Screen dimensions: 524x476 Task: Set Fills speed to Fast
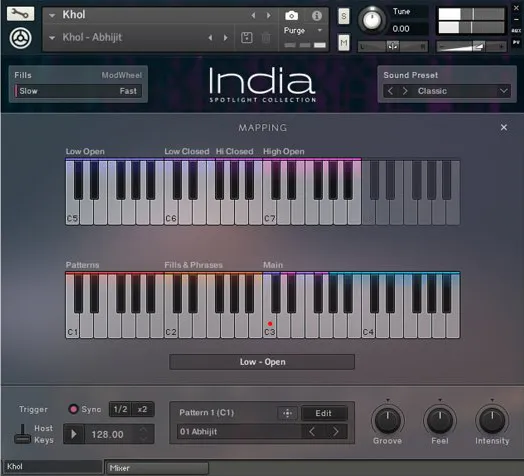click(x=128, y=91)
